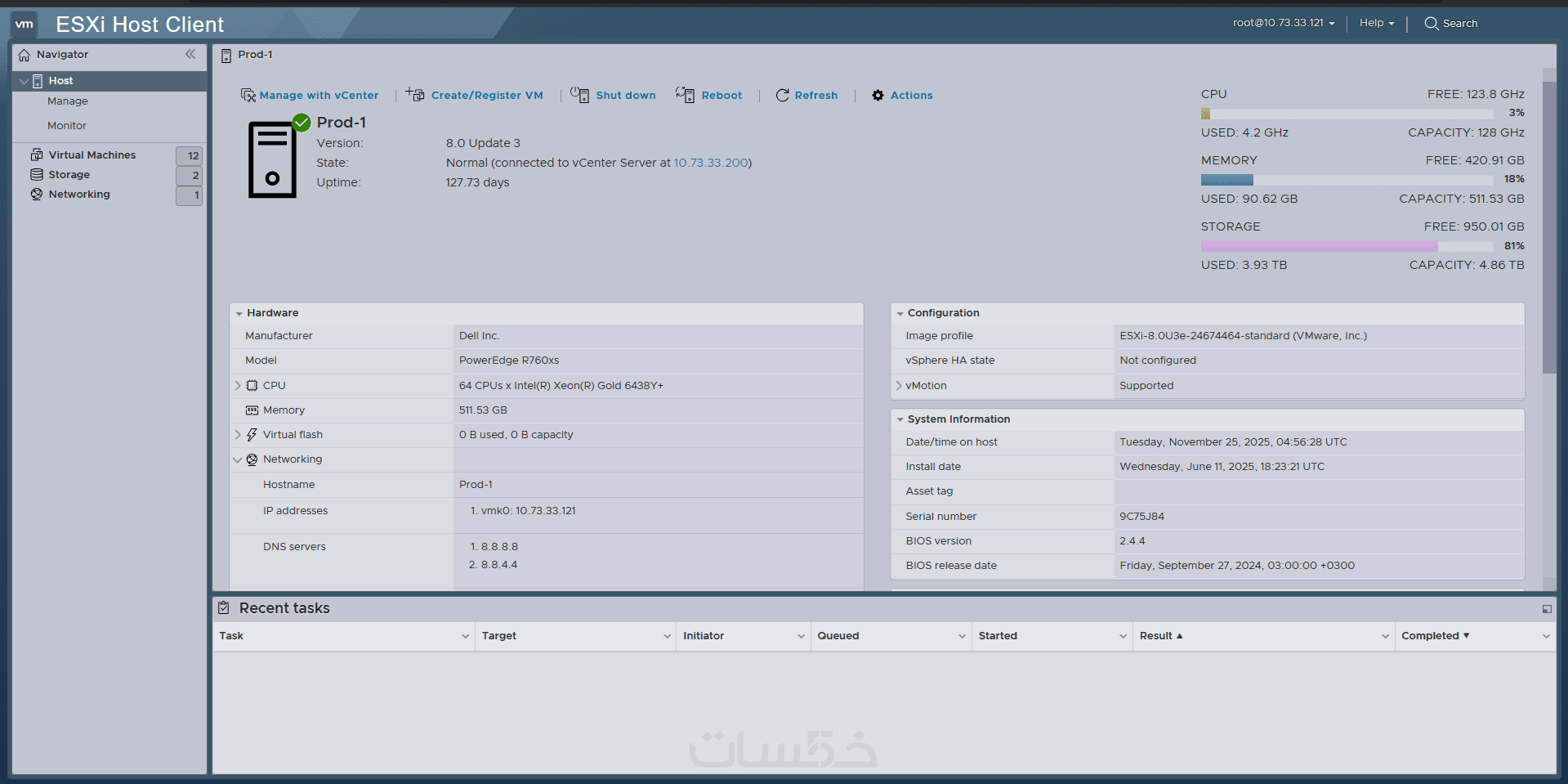Open the Result column dropdown arrow

1385,636
